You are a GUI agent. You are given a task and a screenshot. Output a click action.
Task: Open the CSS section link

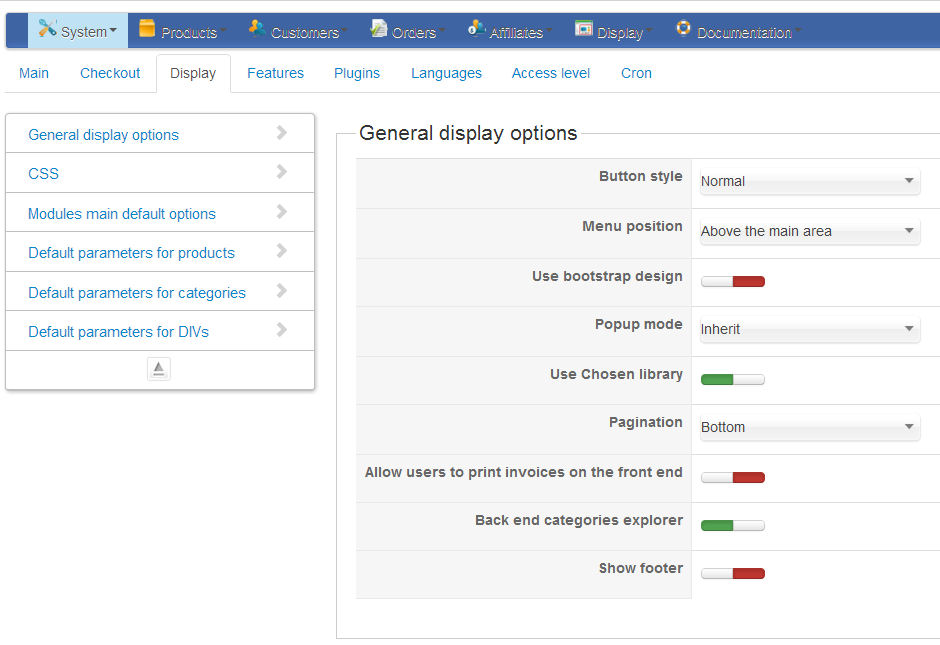pos(44,174)
